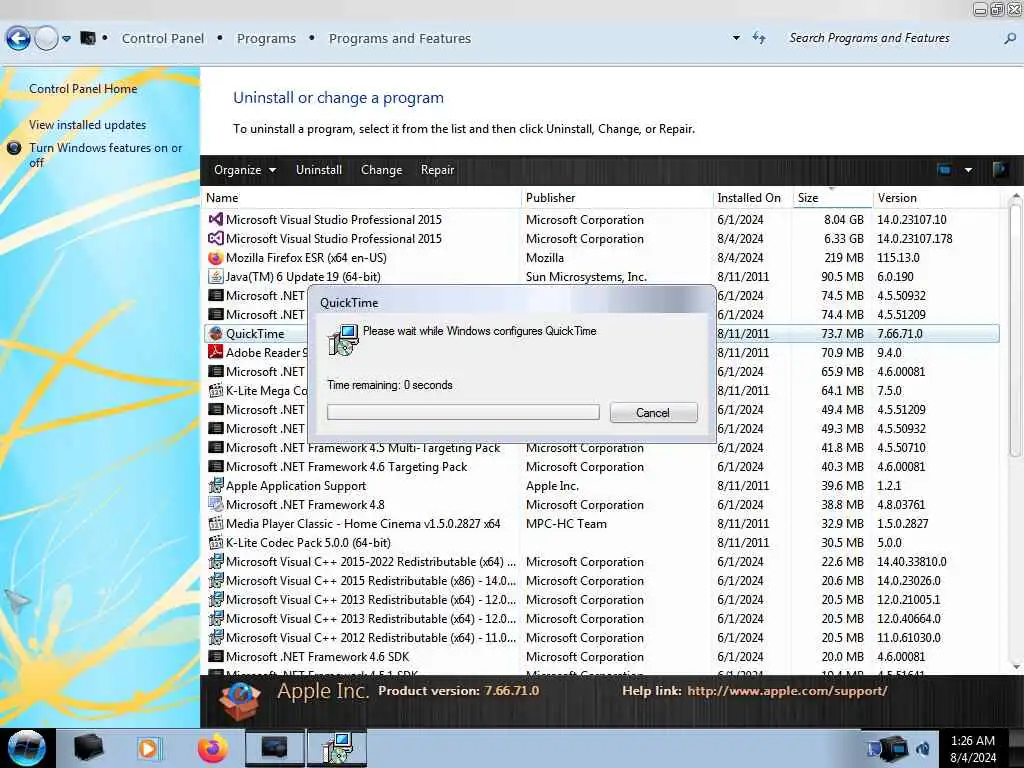Screen dimensions: 1024x768
Task: Cancel the QuickTime configuration dialog
Action: (653, 413)
